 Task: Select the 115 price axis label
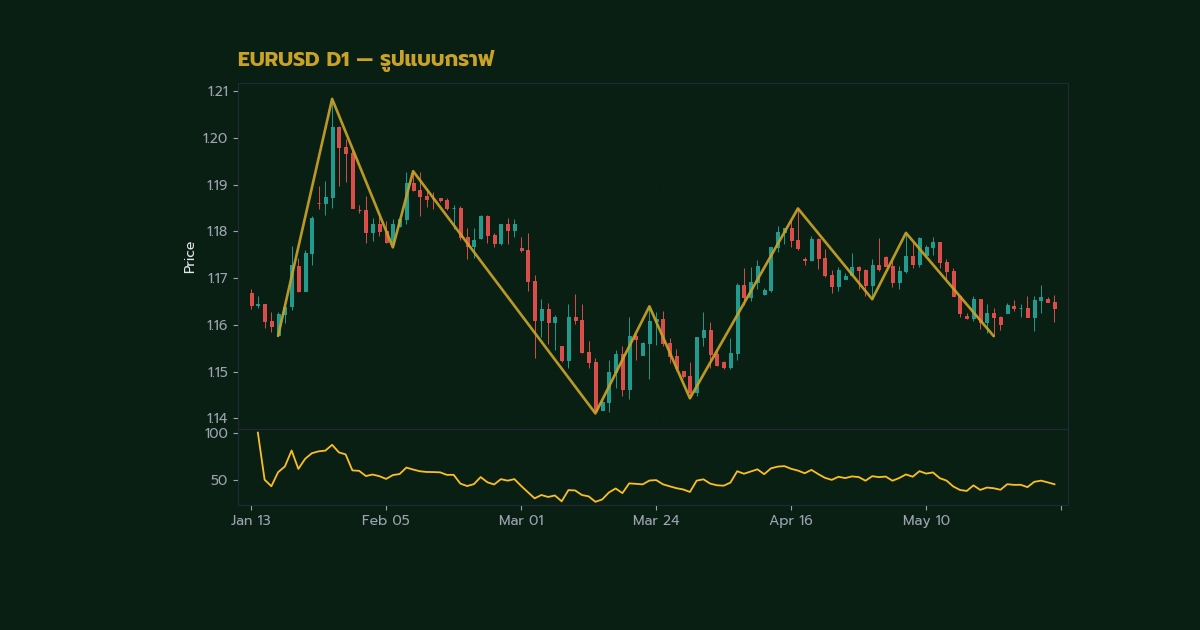[x=218, y=372]
